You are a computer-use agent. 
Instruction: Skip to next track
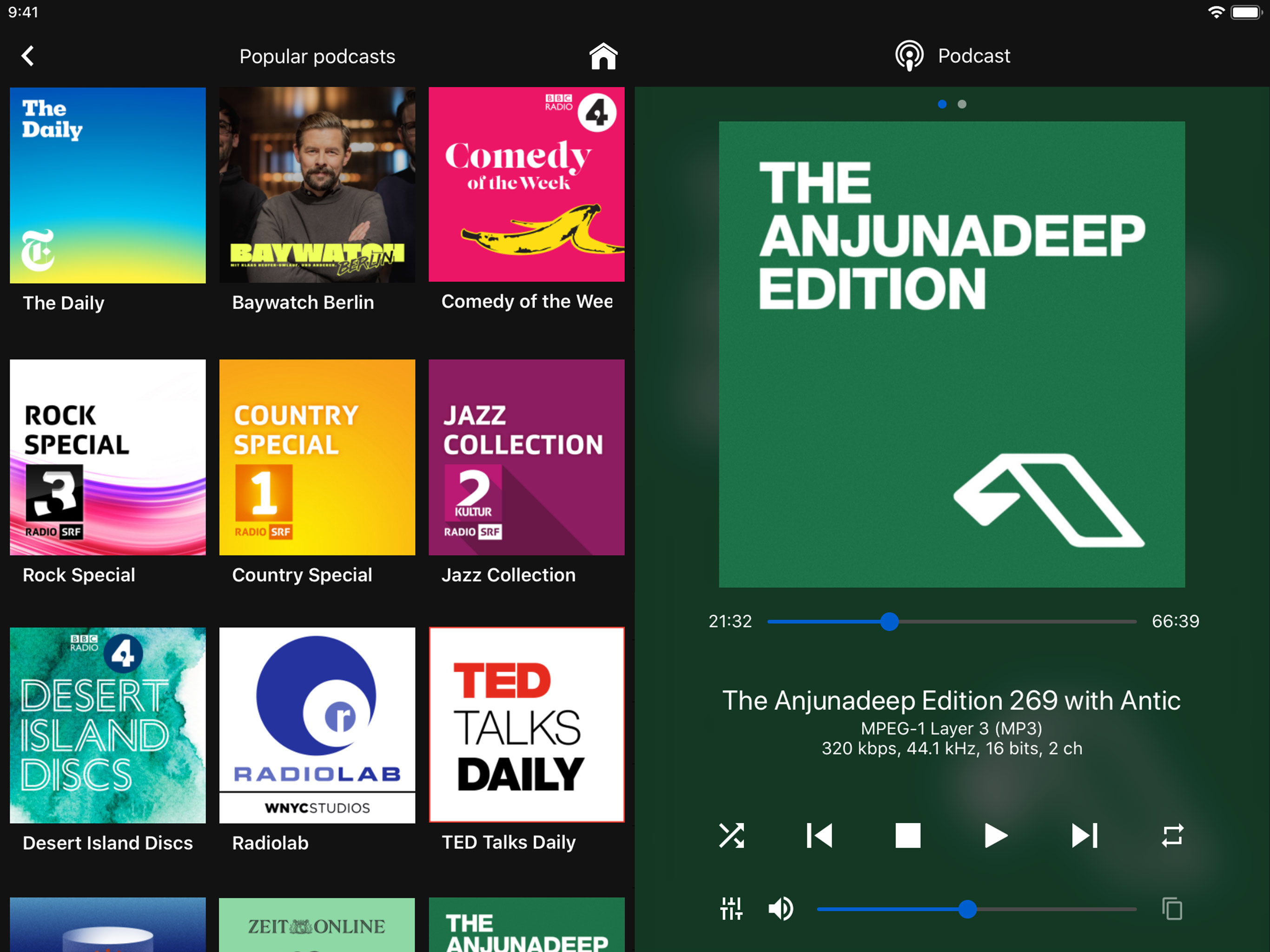click(1084, 835)
